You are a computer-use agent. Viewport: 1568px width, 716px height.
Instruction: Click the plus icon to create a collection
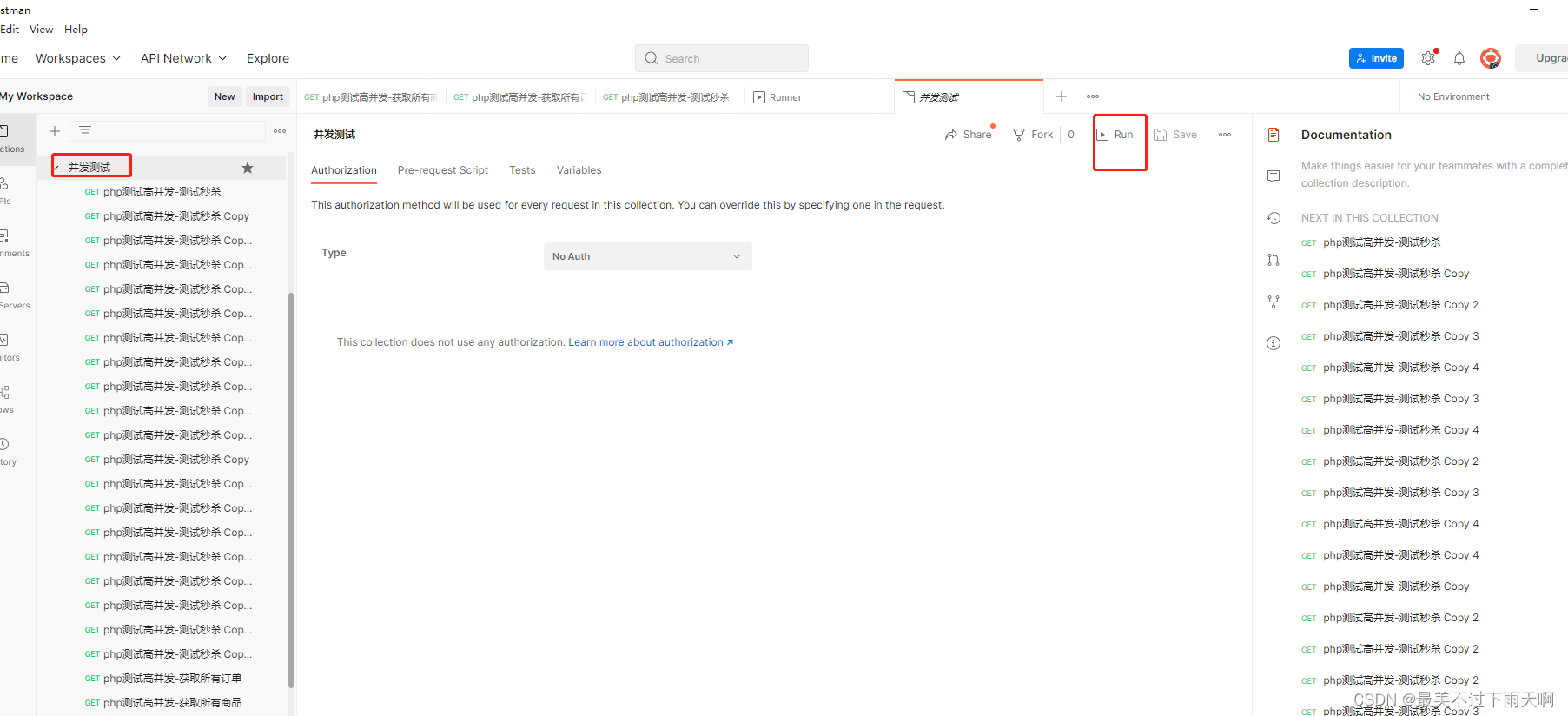[x=55, y=131]
